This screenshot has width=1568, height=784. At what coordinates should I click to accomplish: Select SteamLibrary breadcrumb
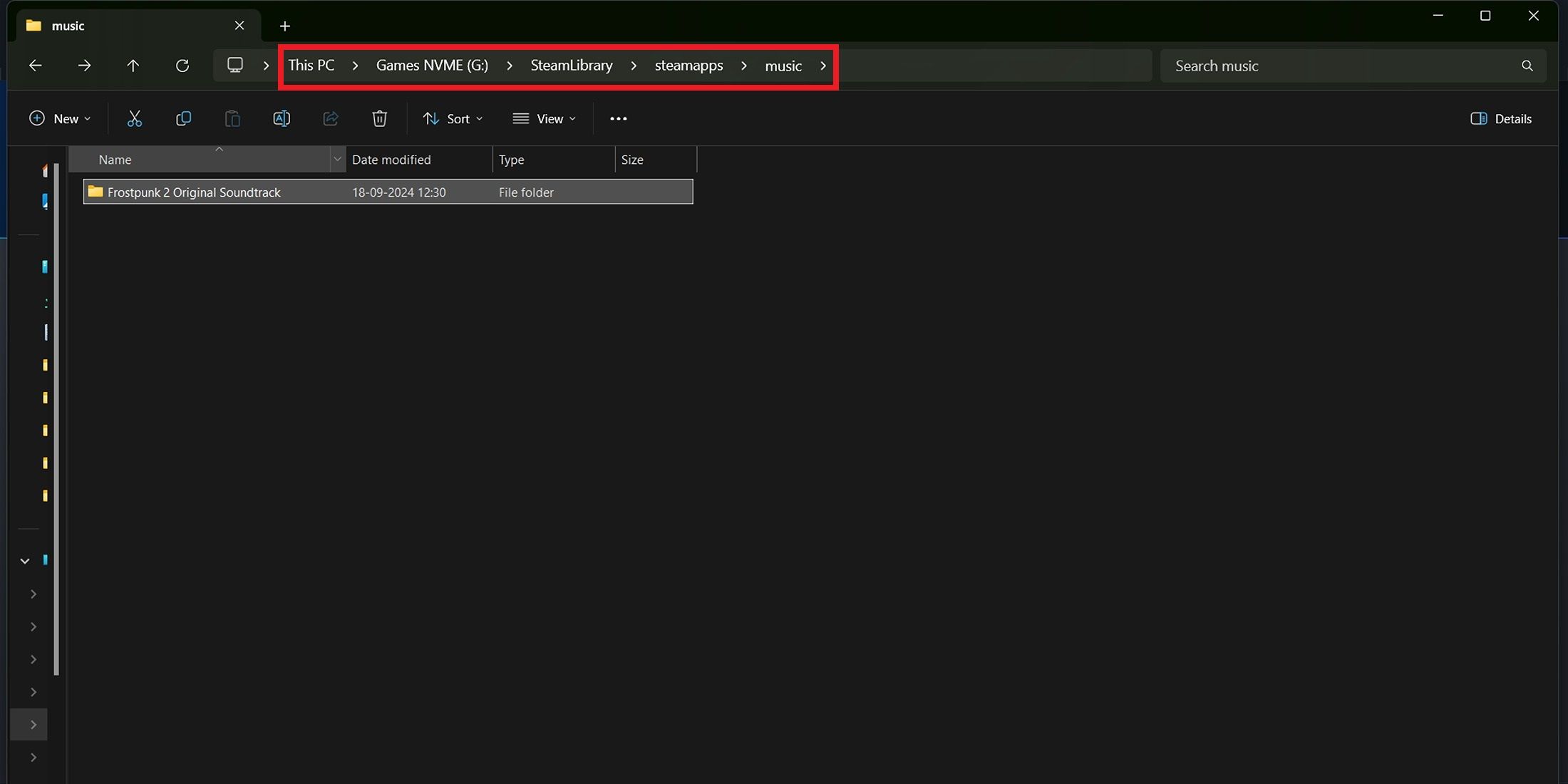[x=572, y=66]
